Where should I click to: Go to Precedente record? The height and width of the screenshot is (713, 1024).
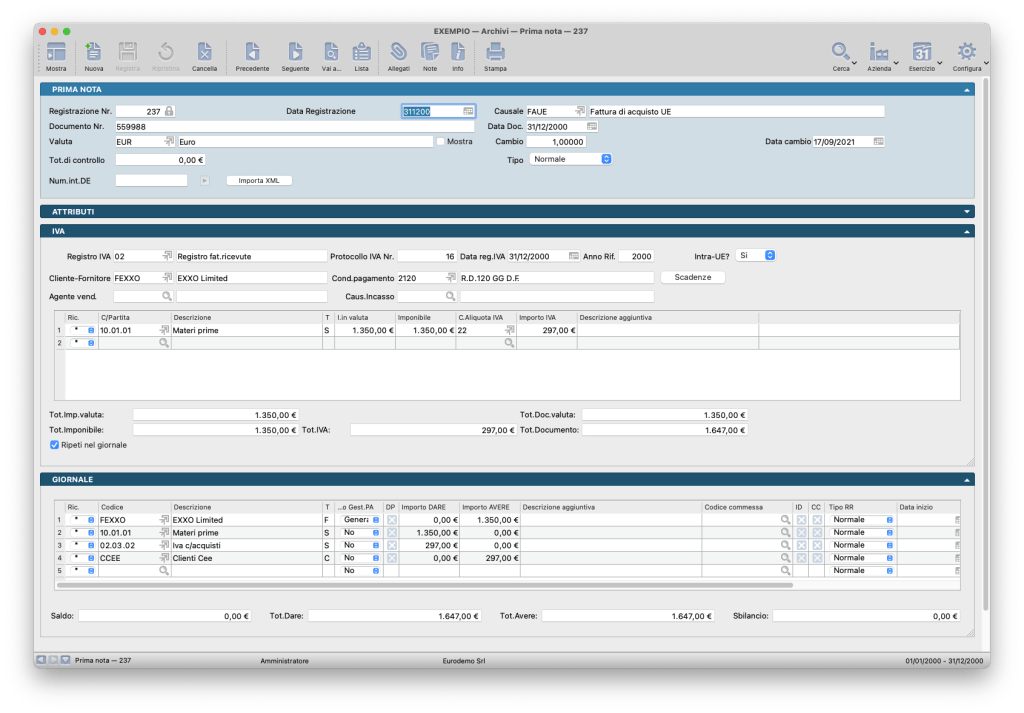pyautogui.click(x=252, y=53)
